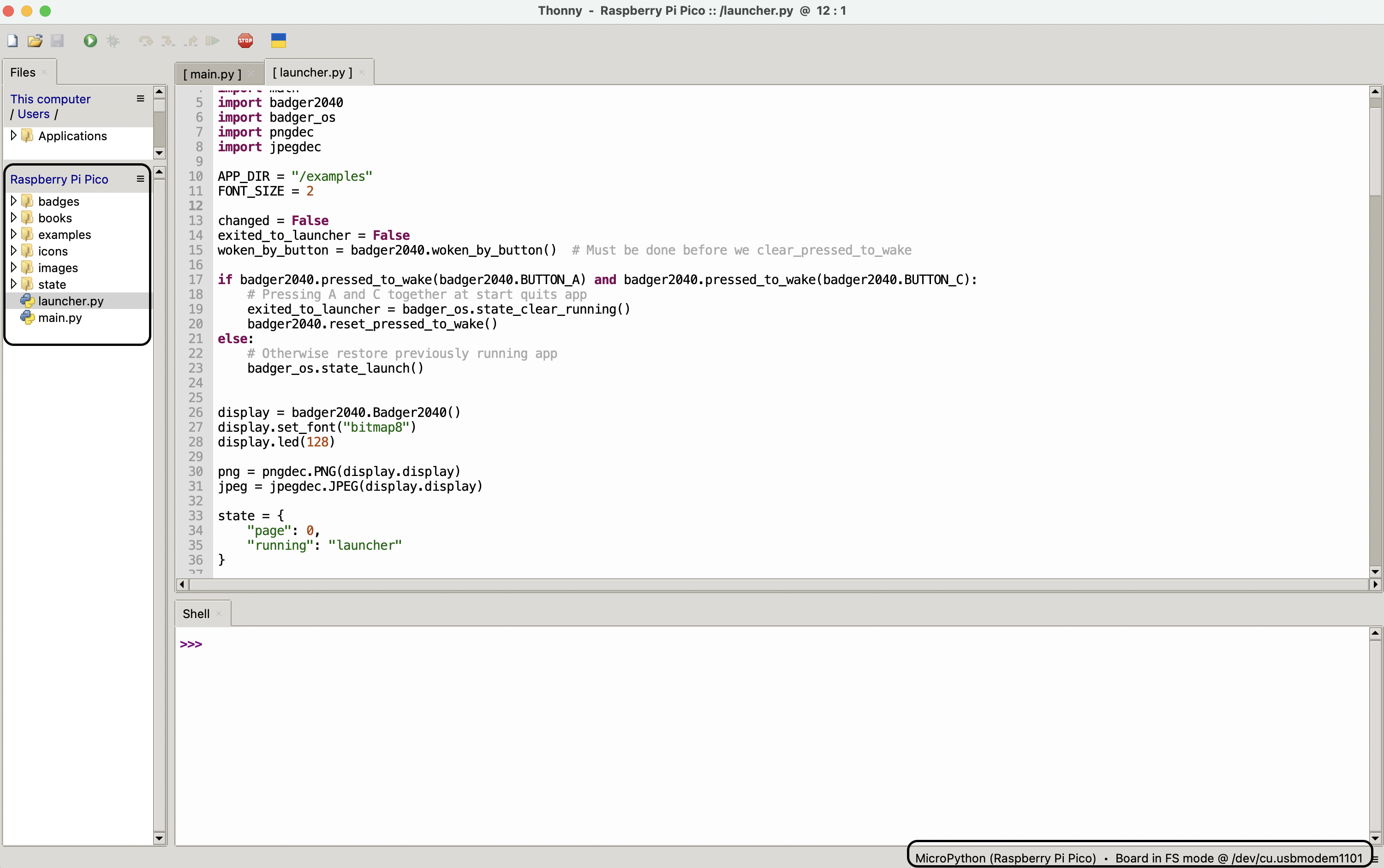
Task: Create a new file with the toolbar icon
Action: pos(12,41)
